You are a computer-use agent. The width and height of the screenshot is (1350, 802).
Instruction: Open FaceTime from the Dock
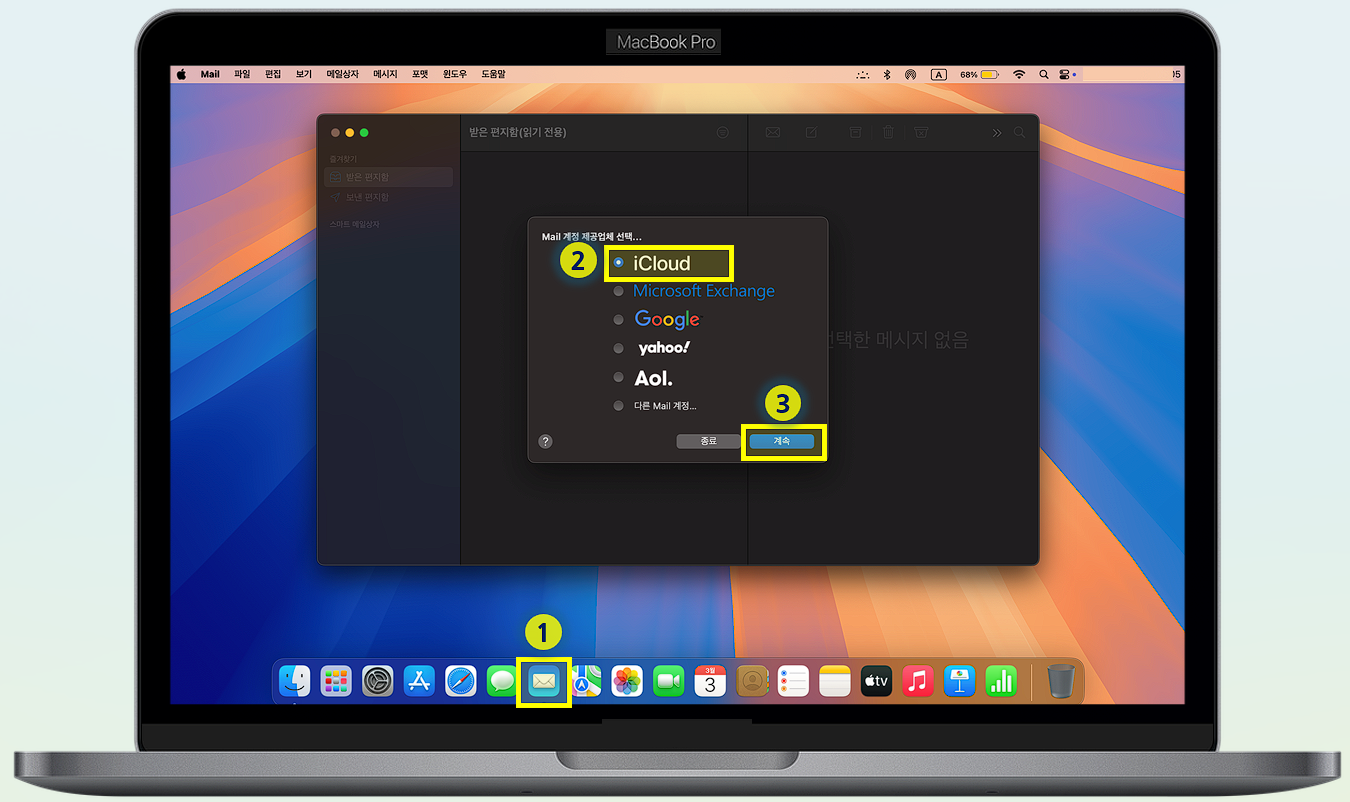(668, 681)
